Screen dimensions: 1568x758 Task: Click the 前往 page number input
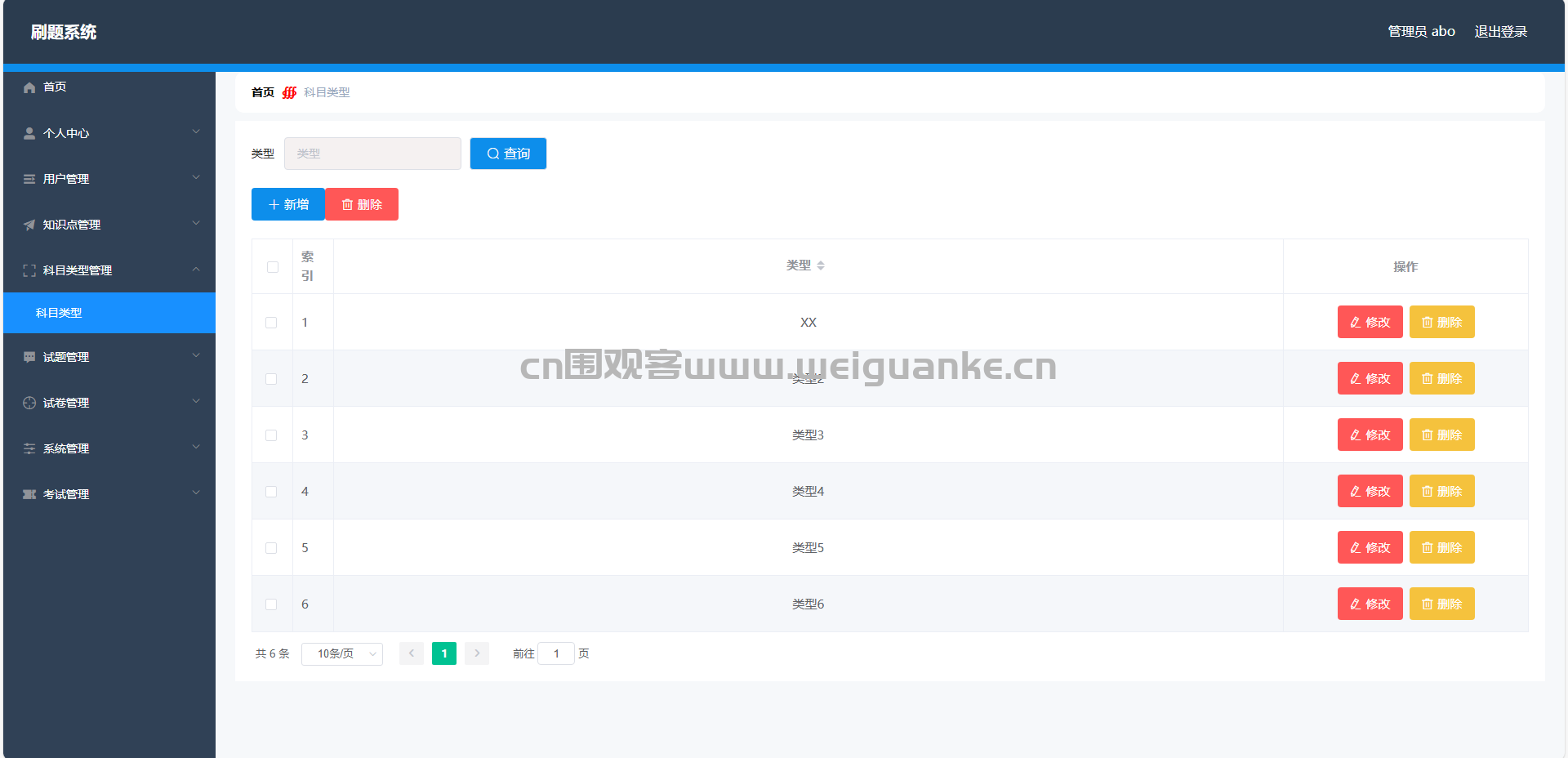(556, 653)
